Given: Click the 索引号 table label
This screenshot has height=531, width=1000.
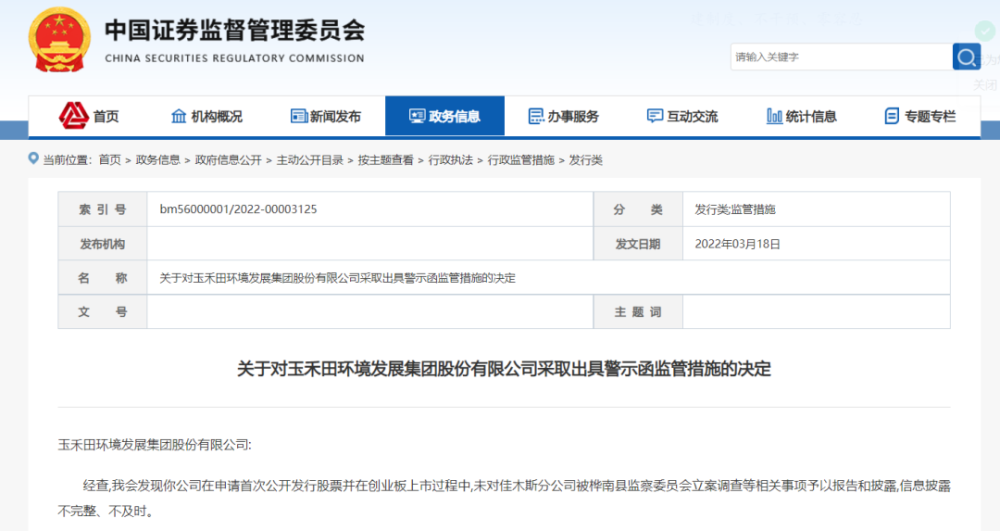Looking at the screenshot, I should point(103,209).
